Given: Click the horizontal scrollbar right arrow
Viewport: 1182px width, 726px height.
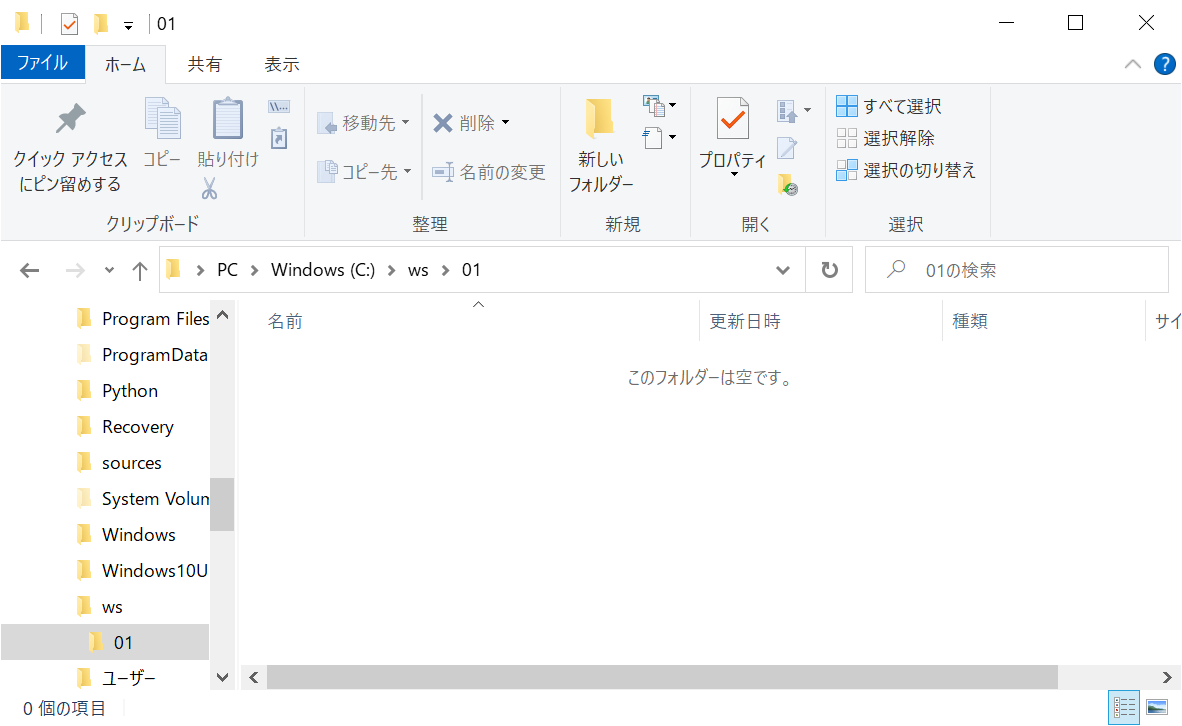Looking at the screenshot, I should coord(1167,677).
